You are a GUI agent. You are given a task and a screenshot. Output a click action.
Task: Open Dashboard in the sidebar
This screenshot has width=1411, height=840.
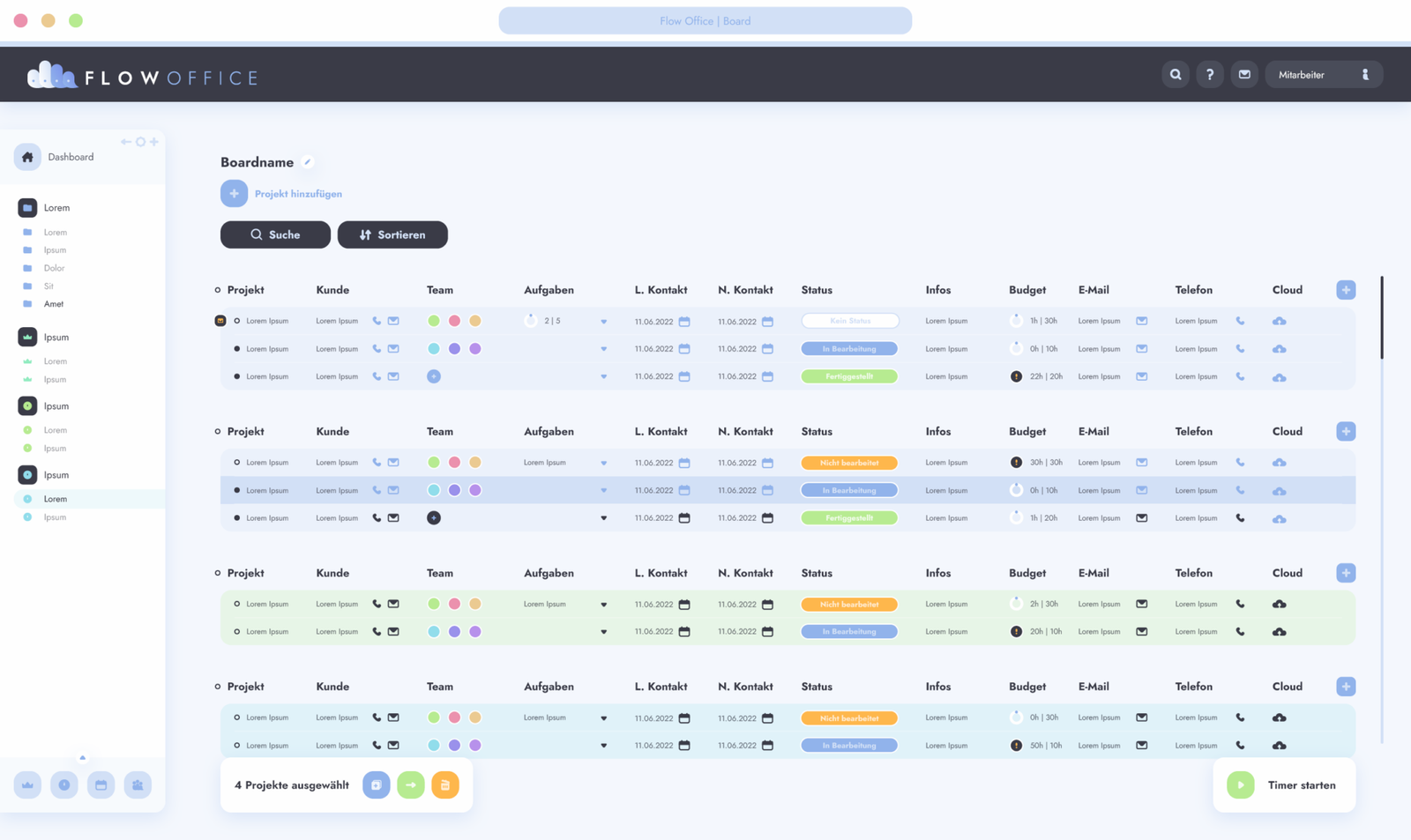coord(71,157)
